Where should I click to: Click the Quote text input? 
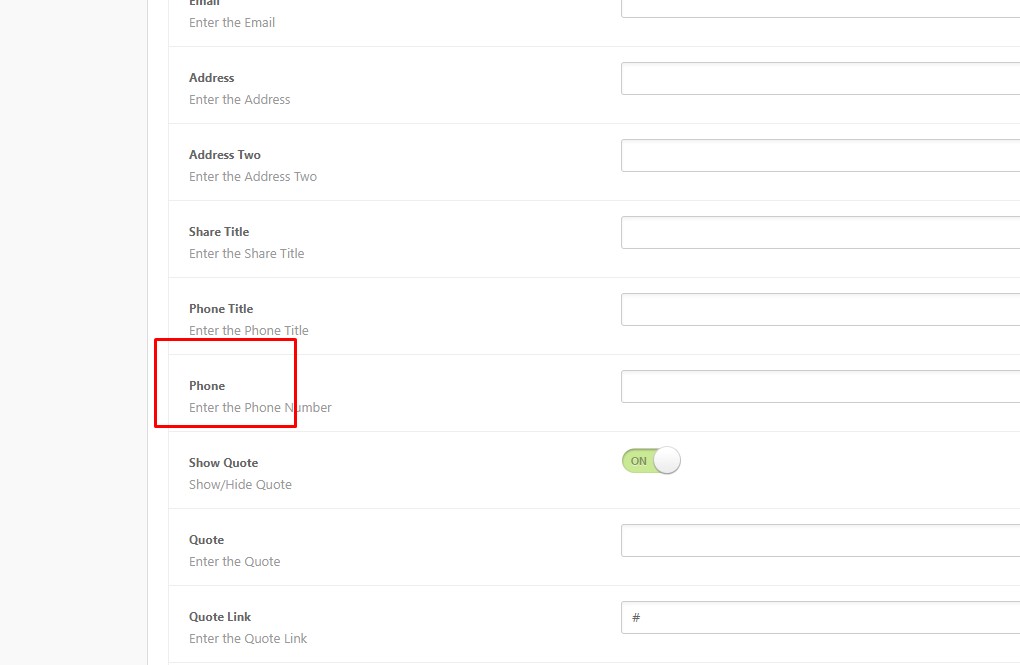pos(820,541)
